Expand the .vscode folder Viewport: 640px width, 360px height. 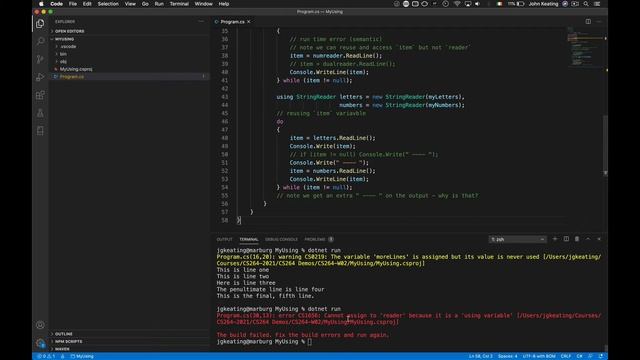pos(68,47)
